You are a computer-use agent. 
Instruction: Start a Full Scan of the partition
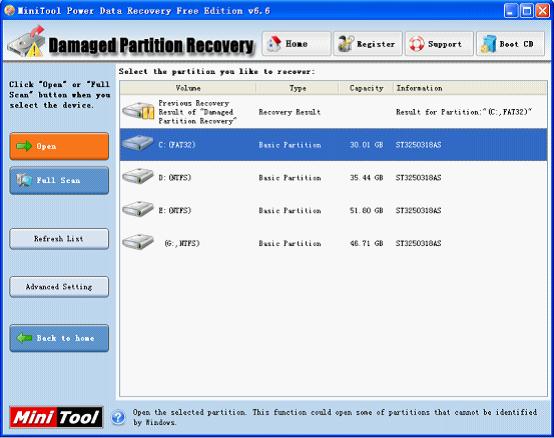coord(59,180)
